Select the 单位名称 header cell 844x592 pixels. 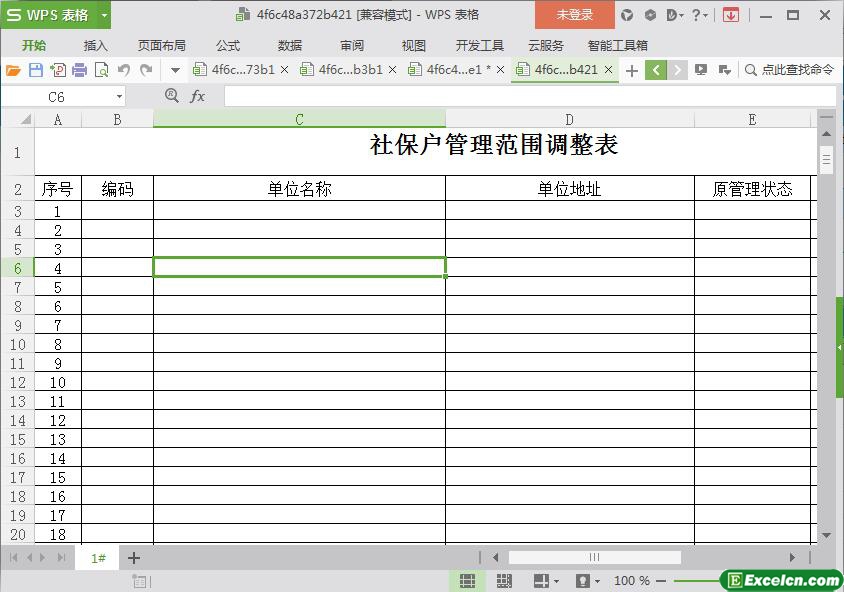(299, 189)
